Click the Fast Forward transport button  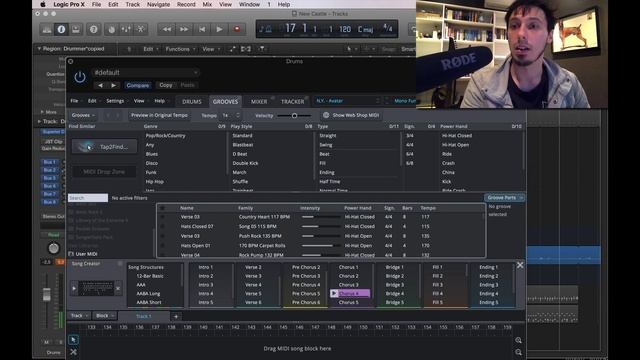[184, 29]
